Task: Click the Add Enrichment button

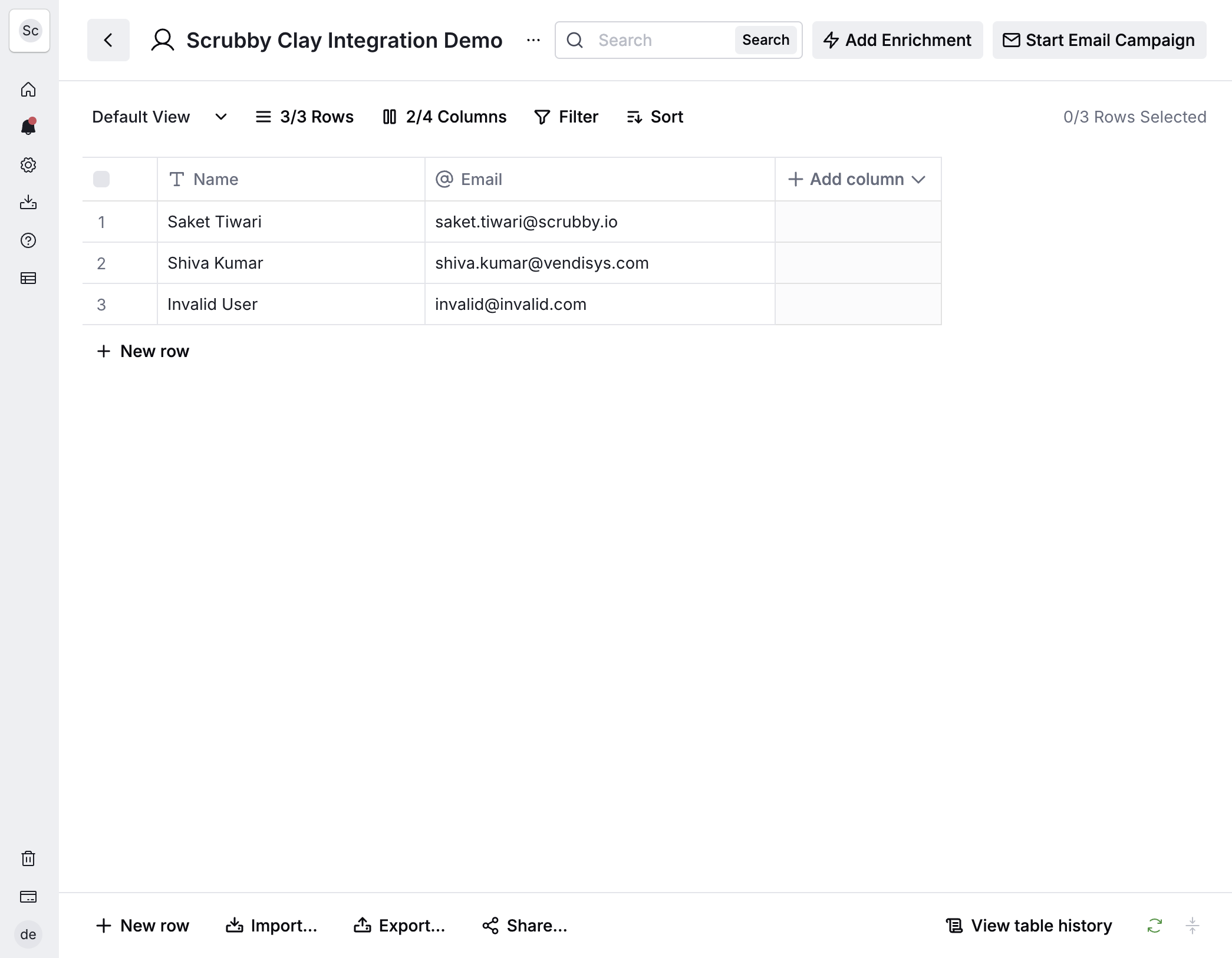Action: tap(897, 40)
